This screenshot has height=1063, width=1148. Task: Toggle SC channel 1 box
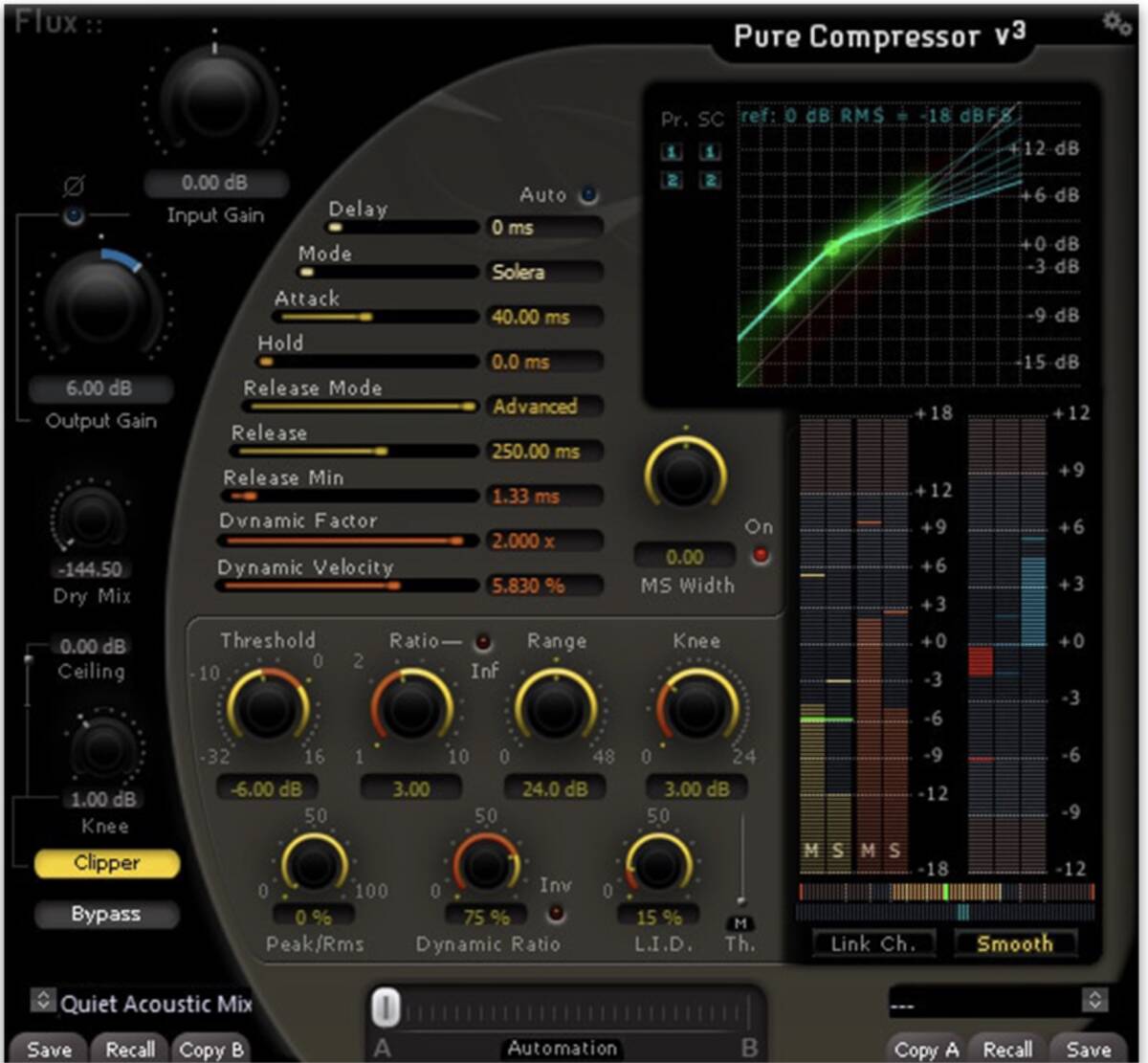(x=710, y=151)
